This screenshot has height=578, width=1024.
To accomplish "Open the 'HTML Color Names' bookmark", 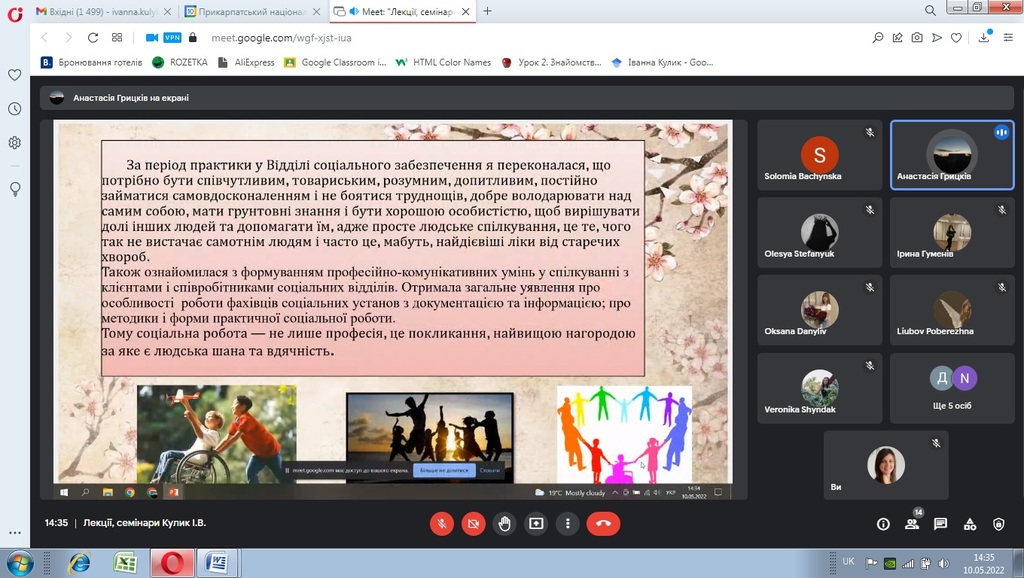I will coord(445,62).
